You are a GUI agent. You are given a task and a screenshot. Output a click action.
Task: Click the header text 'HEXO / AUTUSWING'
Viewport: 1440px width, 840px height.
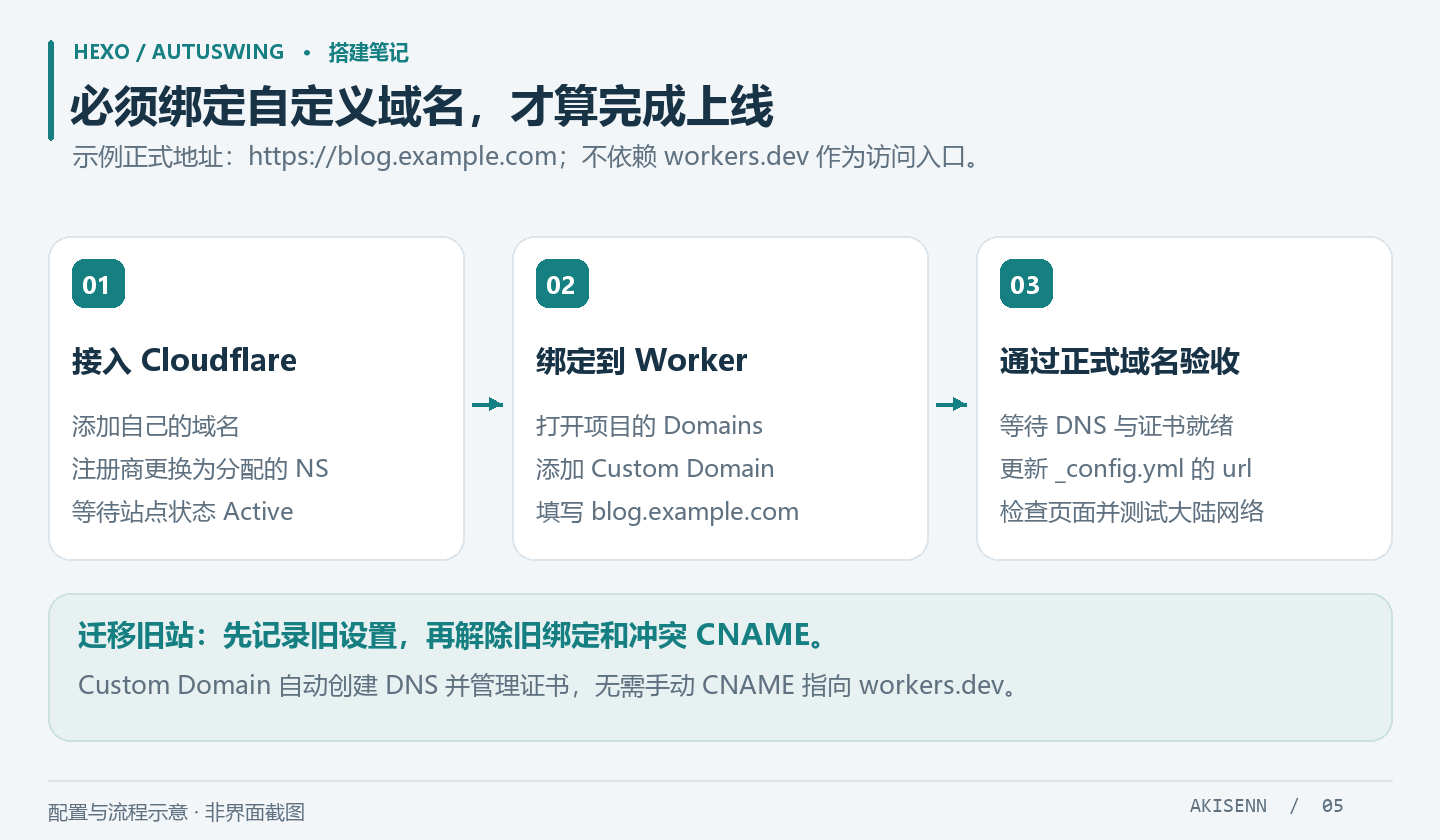click(x=179, y=52)
